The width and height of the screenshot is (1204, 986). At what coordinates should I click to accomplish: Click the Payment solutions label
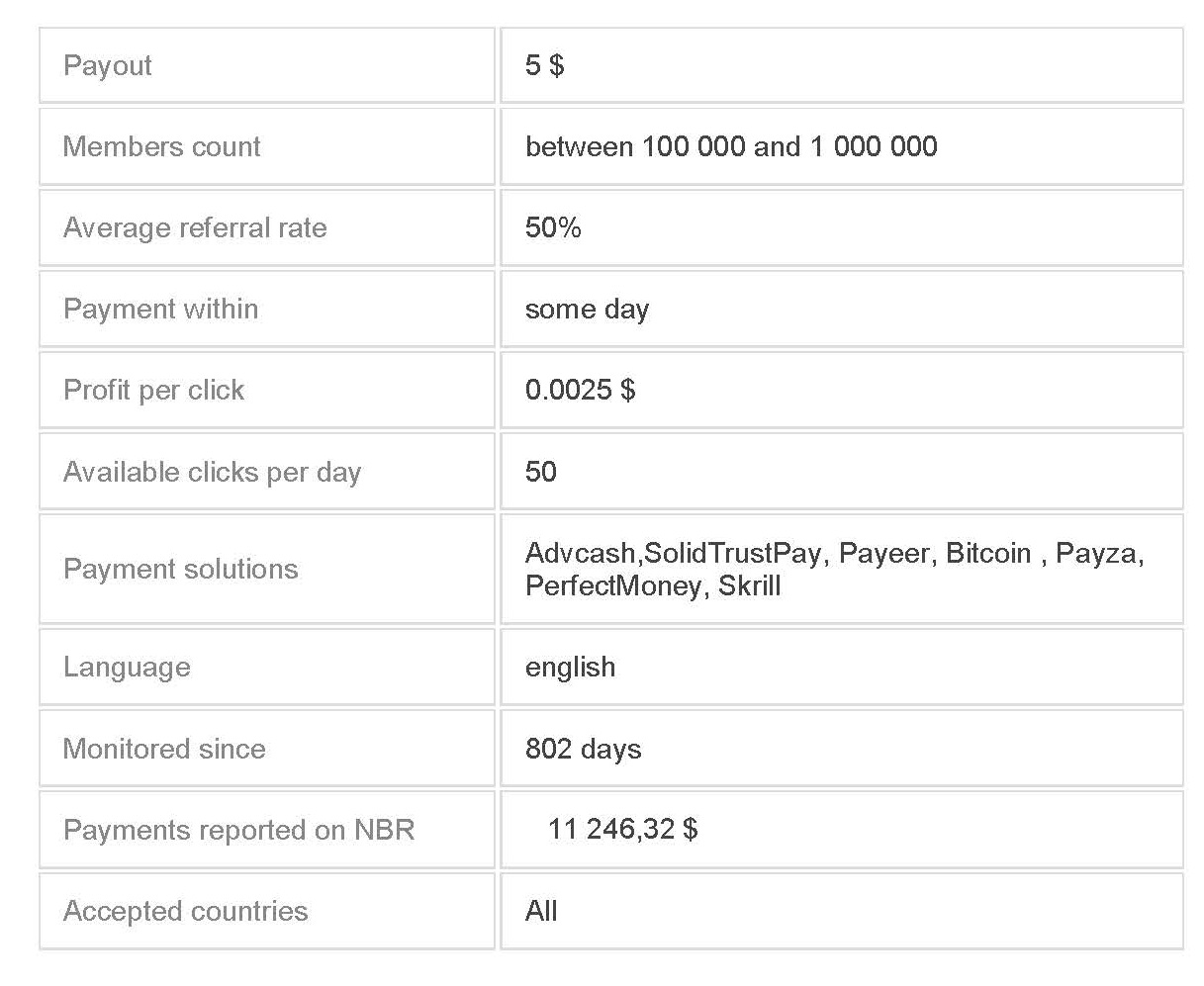click(x=180, y=569)
